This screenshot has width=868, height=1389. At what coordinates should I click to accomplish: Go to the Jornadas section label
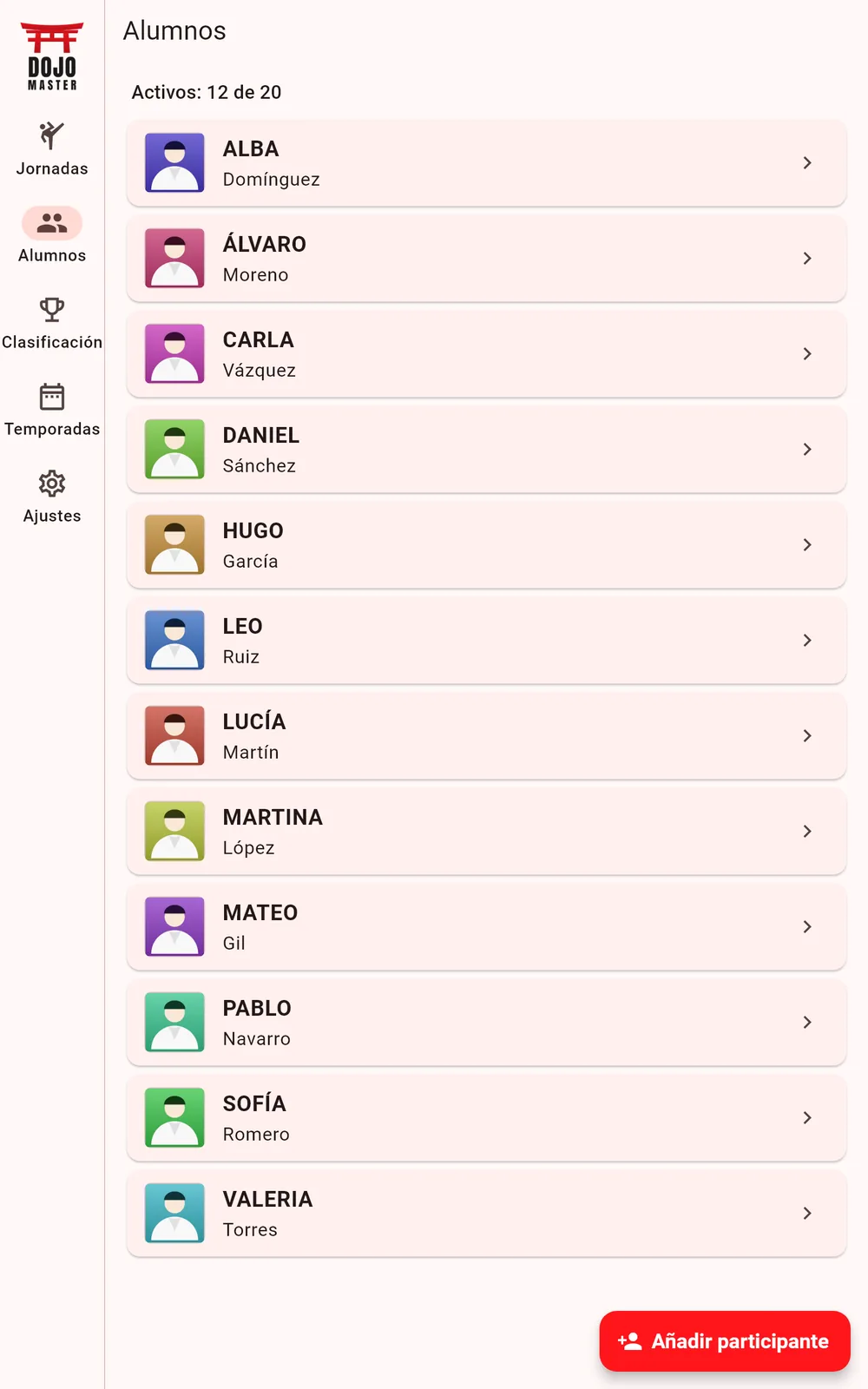coord(52,168)
